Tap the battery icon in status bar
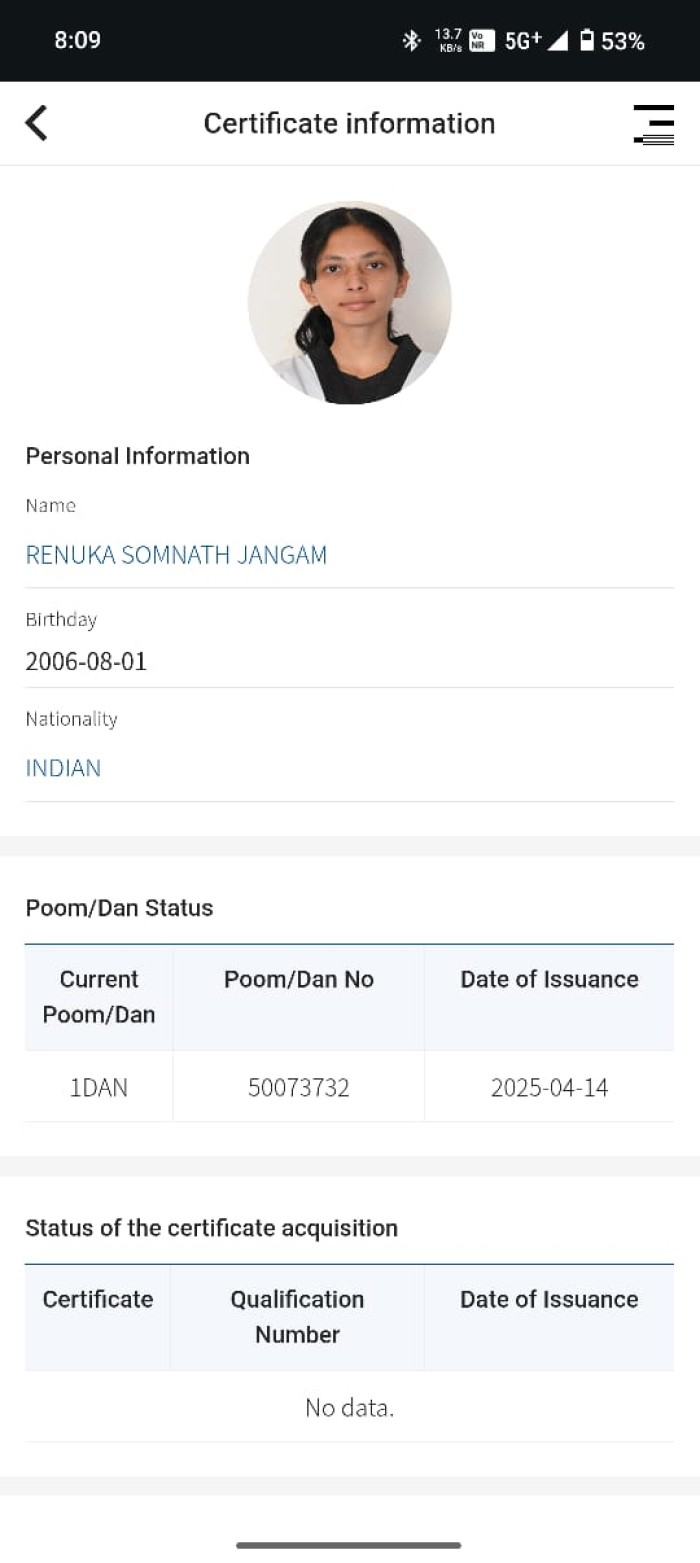Image resolution: width=700 pixels, height=1563 pixels. pos(587,40)
